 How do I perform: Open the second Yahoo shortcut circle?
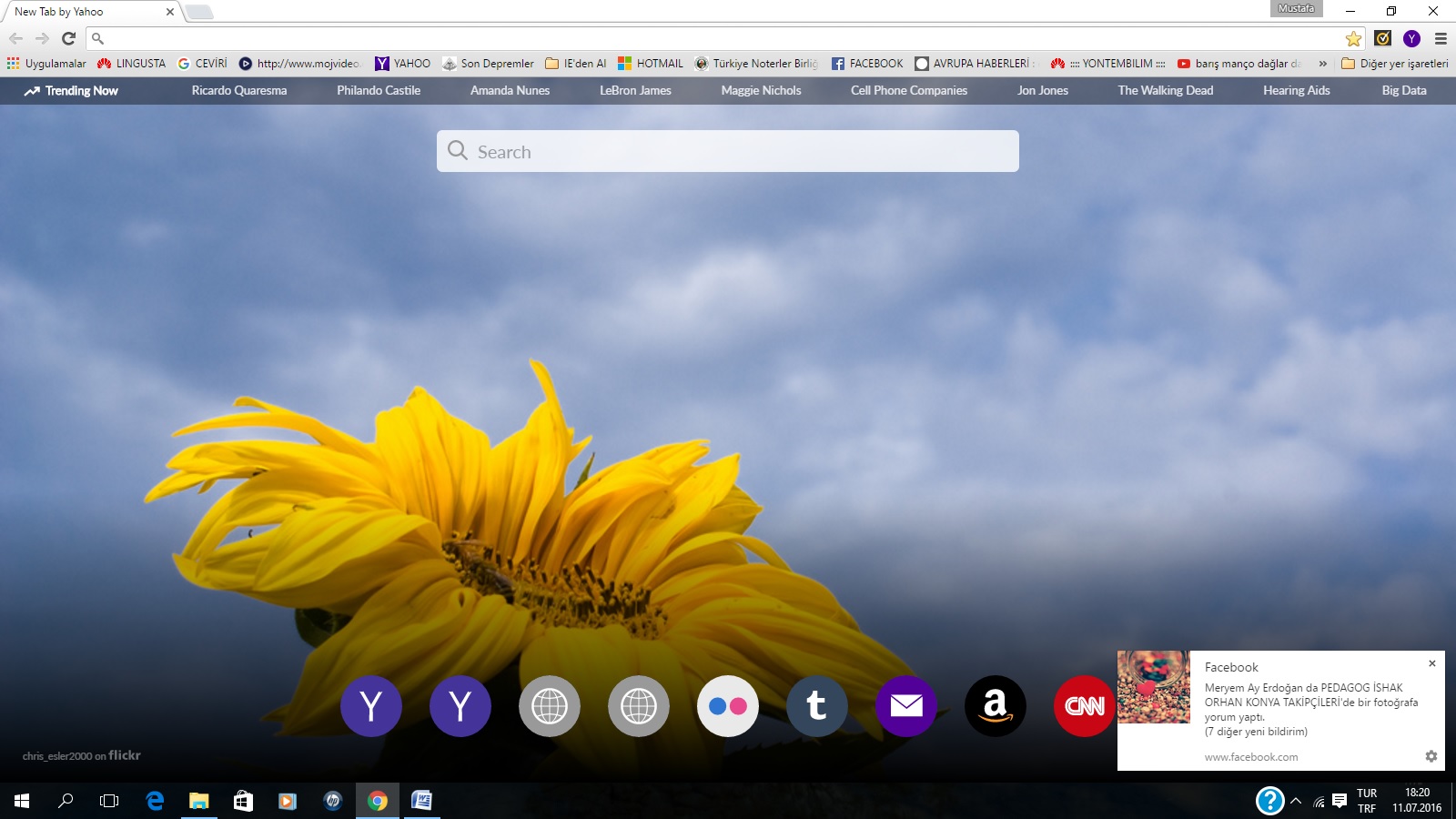[x=460, y=706]
